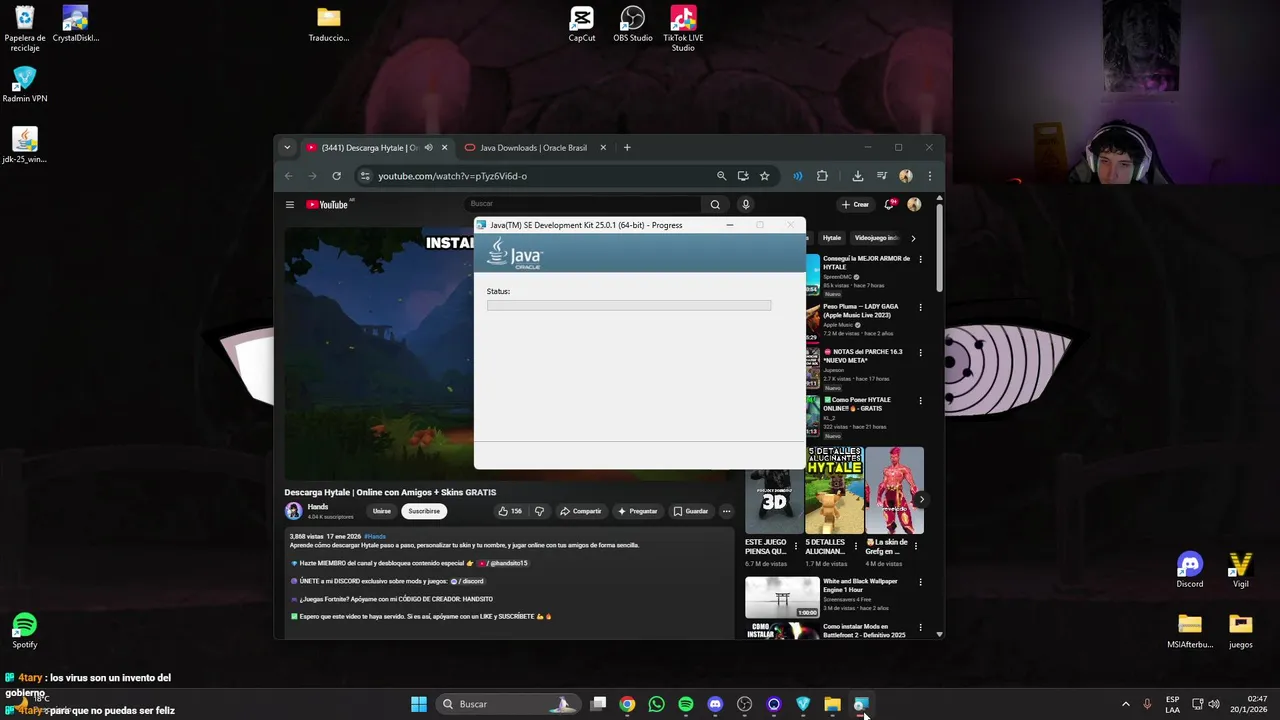Bookmark this page with the star icon
1280x720 pixels.
coord(765,176)
